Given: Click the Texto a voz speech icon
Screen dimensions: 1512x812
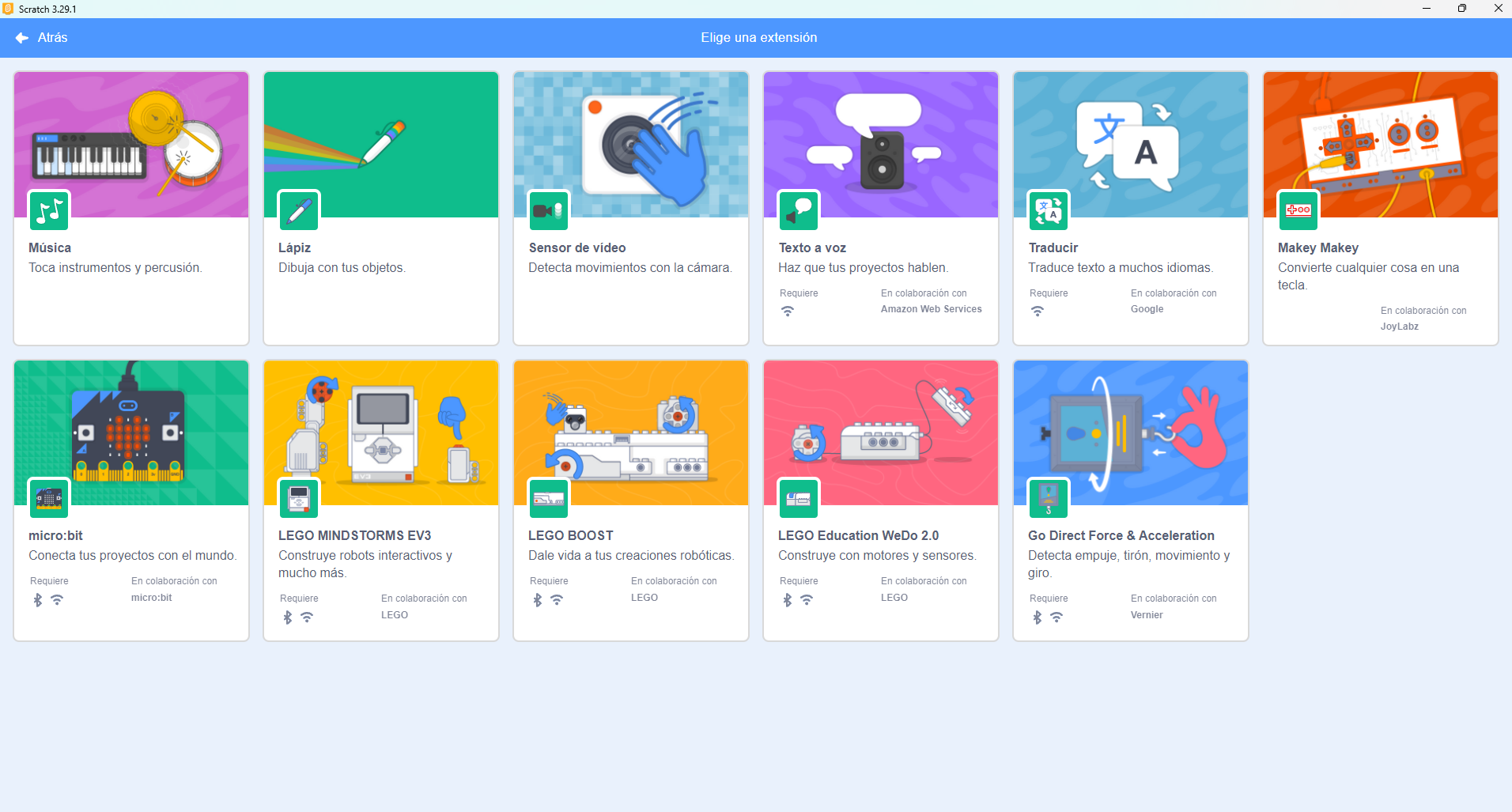Looking at the screenshot, I should point(799,210).
